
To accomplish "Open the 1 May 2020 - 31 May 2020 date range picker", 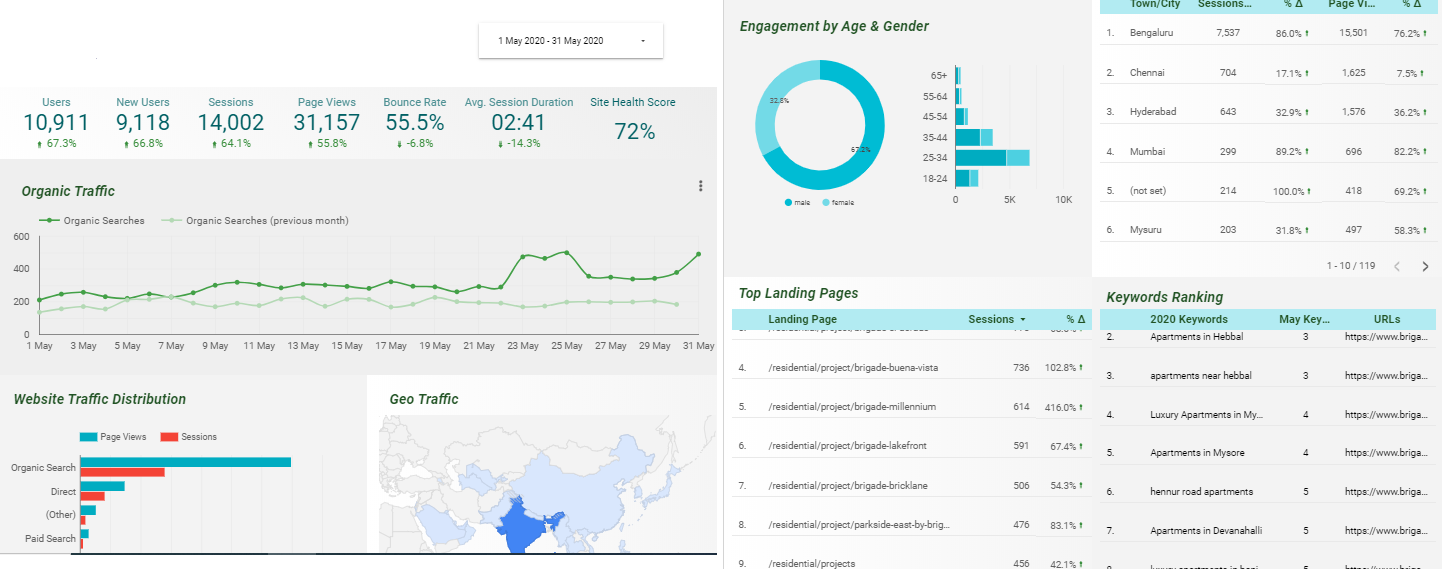I will 570,41.
